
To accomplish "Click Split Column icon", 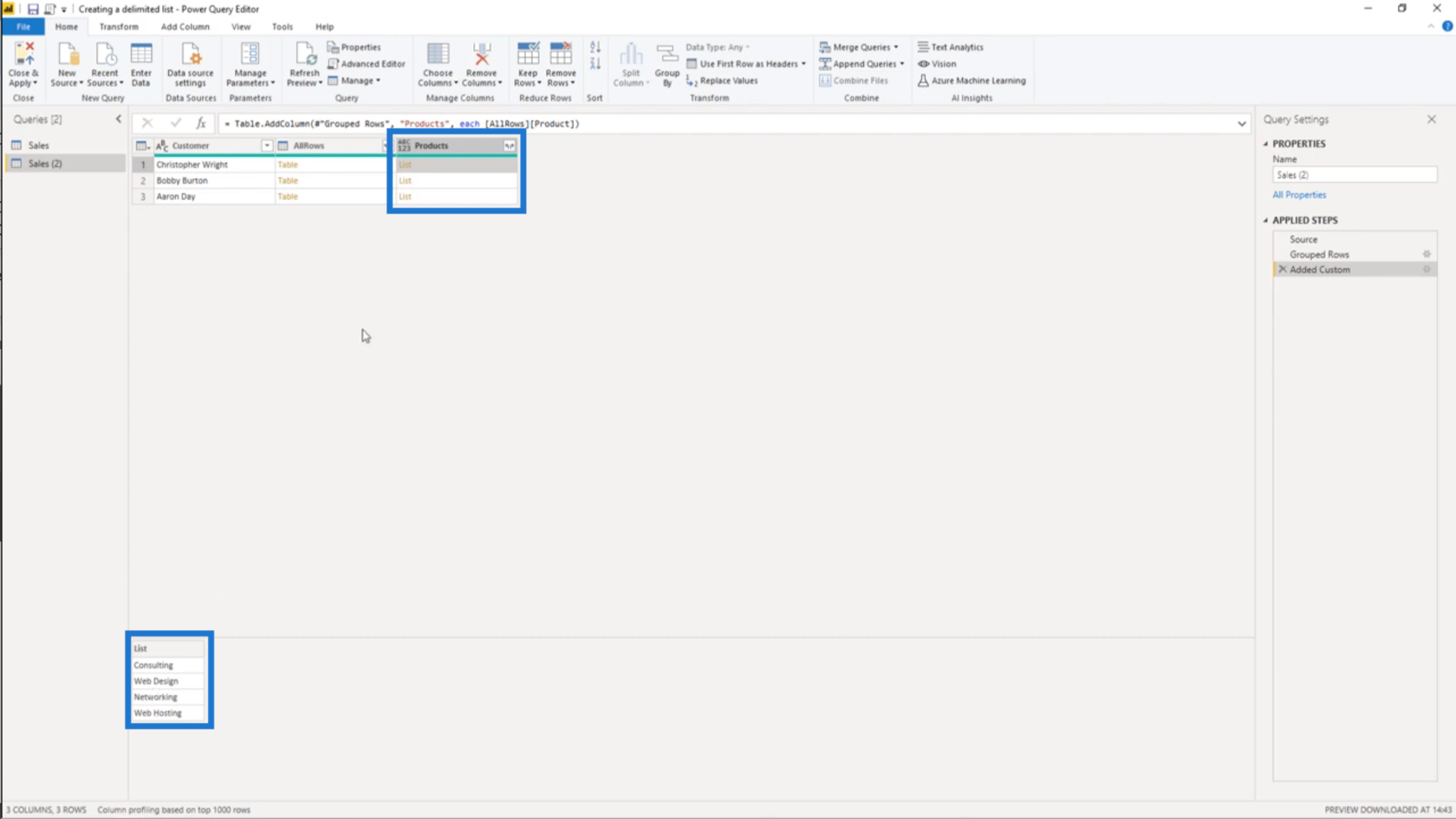I will click(631, 54).
